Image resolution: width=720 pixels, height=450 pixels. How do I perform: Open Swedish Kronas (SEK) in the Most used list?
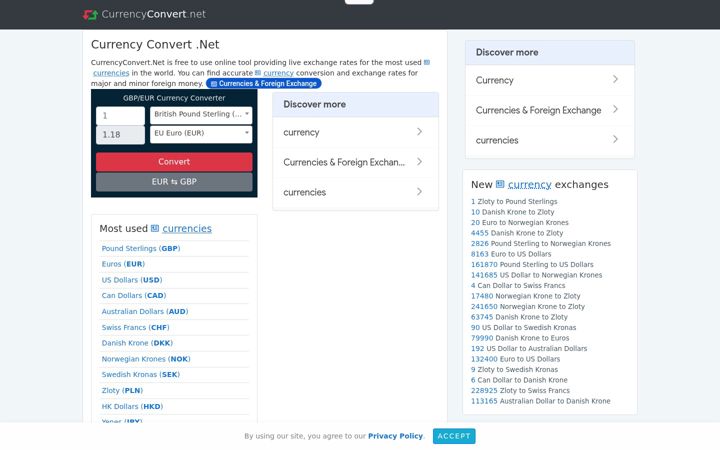[141, 375]
